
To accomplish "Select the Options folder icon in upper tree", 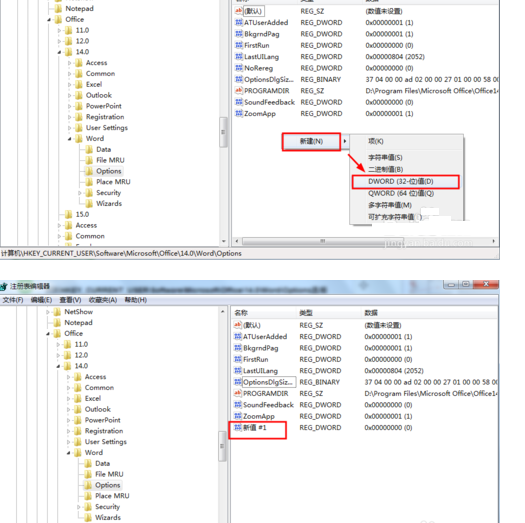I will [89, 171].
